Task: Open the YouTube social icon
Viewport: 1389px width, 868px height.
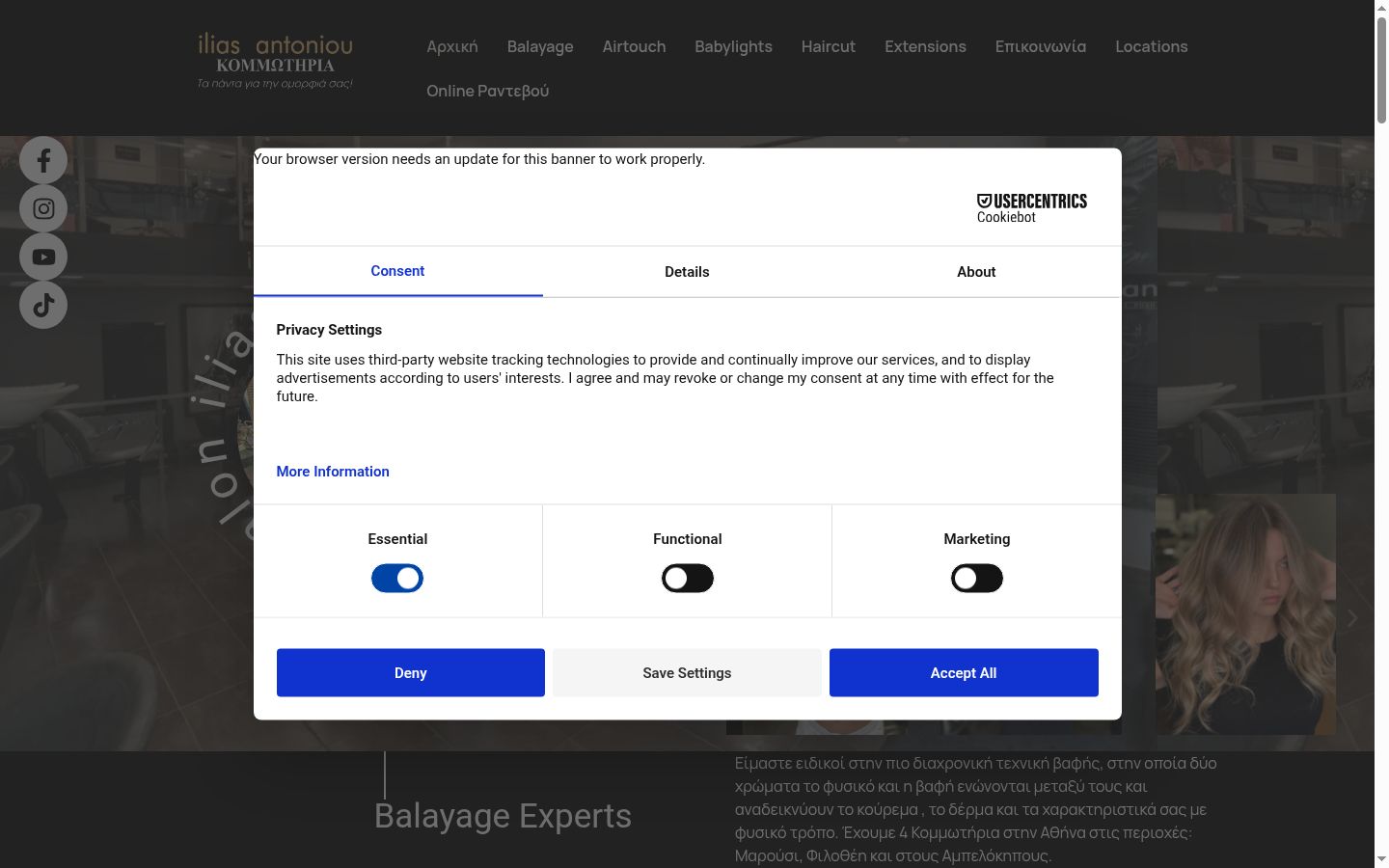Action: click(x=43, y=257)
